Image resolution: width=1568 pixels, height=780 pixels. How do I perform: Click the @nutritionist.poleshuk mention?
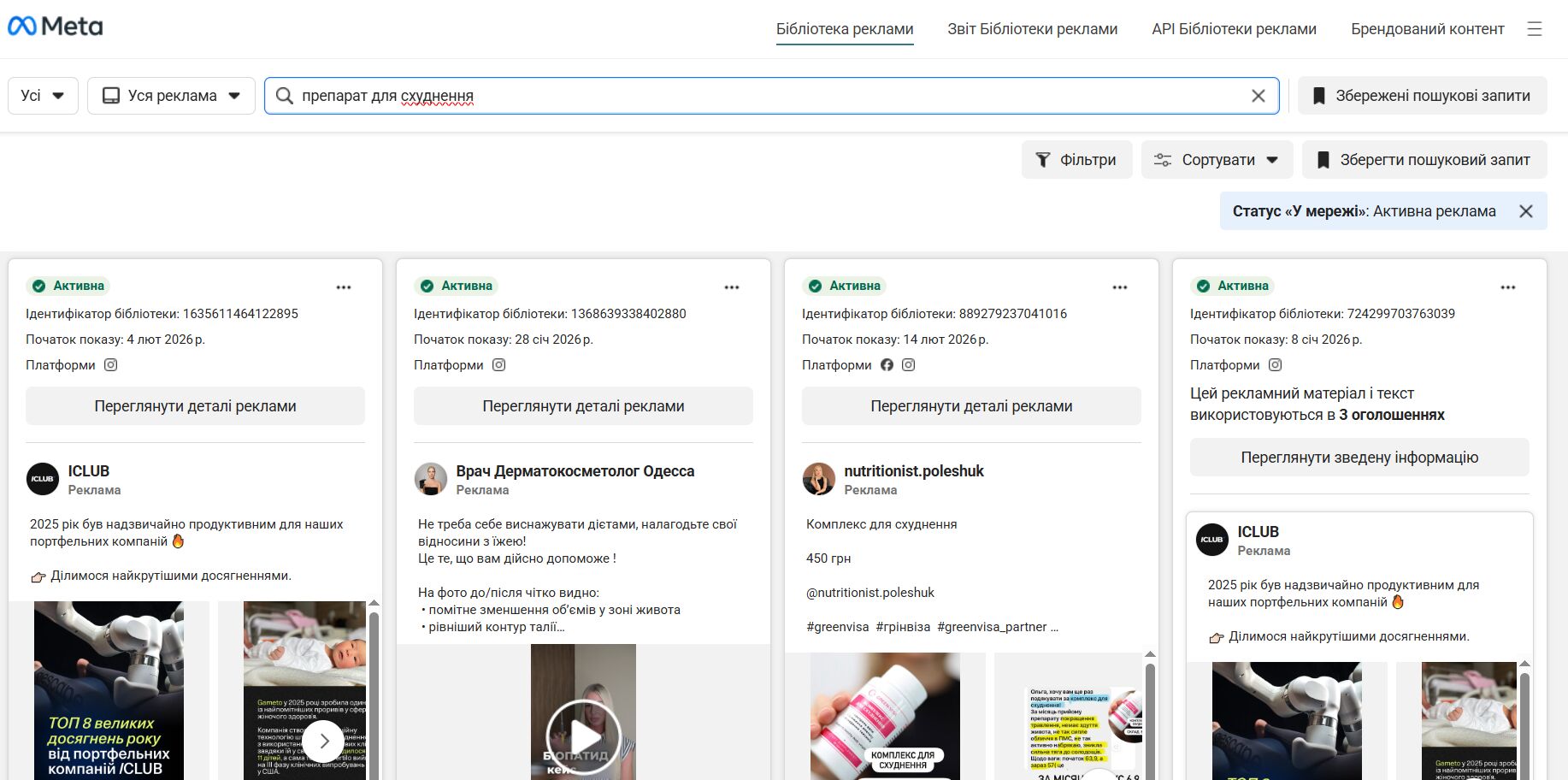pos(870,593)
